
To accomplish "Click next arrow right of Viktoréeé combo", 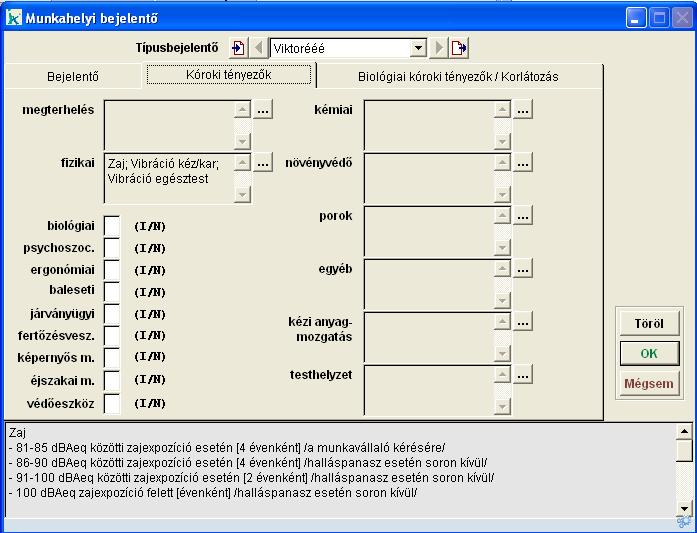I will coord(438,48).
